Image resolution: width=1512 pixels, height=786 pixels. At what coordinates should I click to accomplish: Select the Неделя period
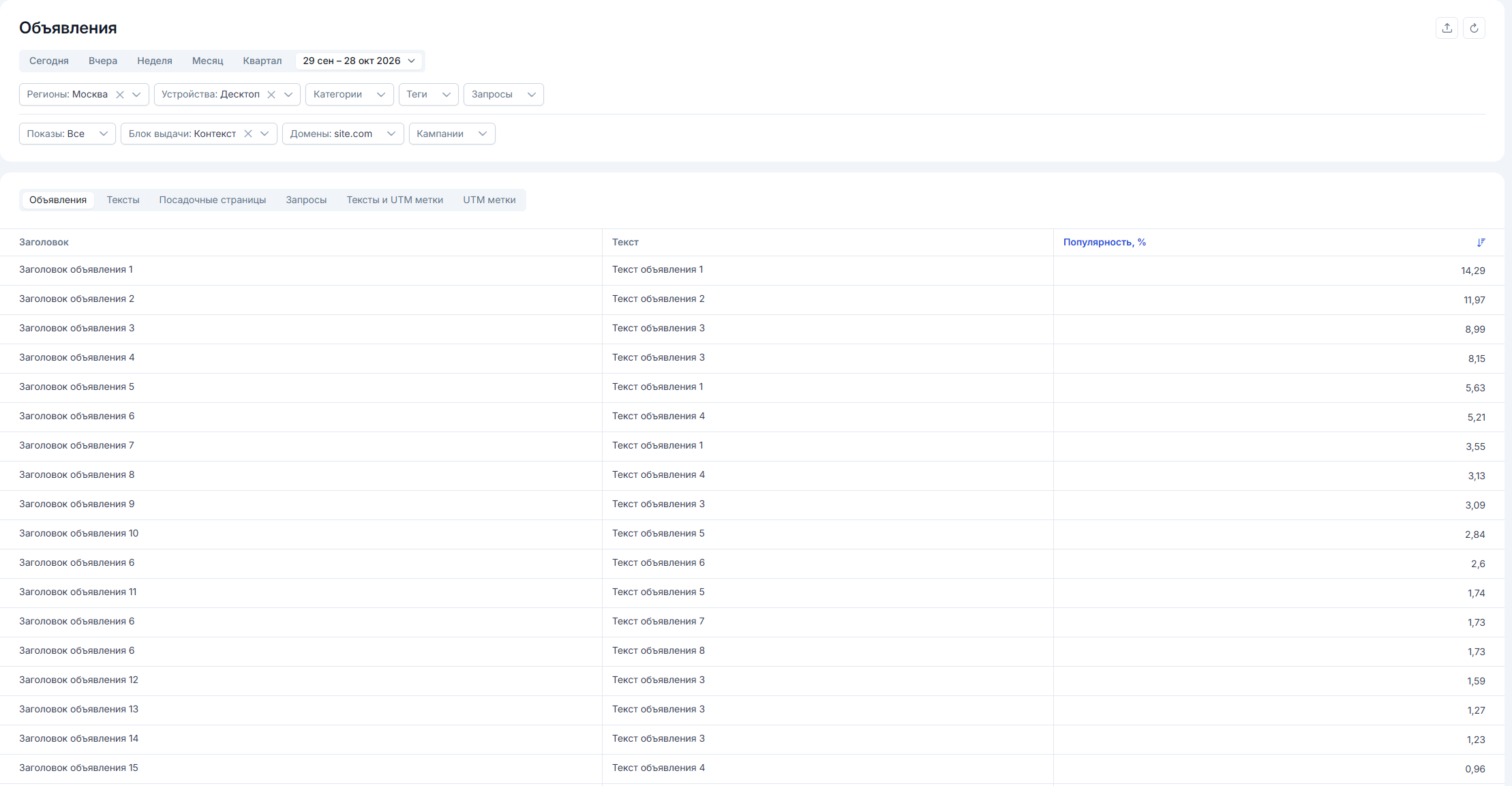pyautogui.click(x=155, y=61)
